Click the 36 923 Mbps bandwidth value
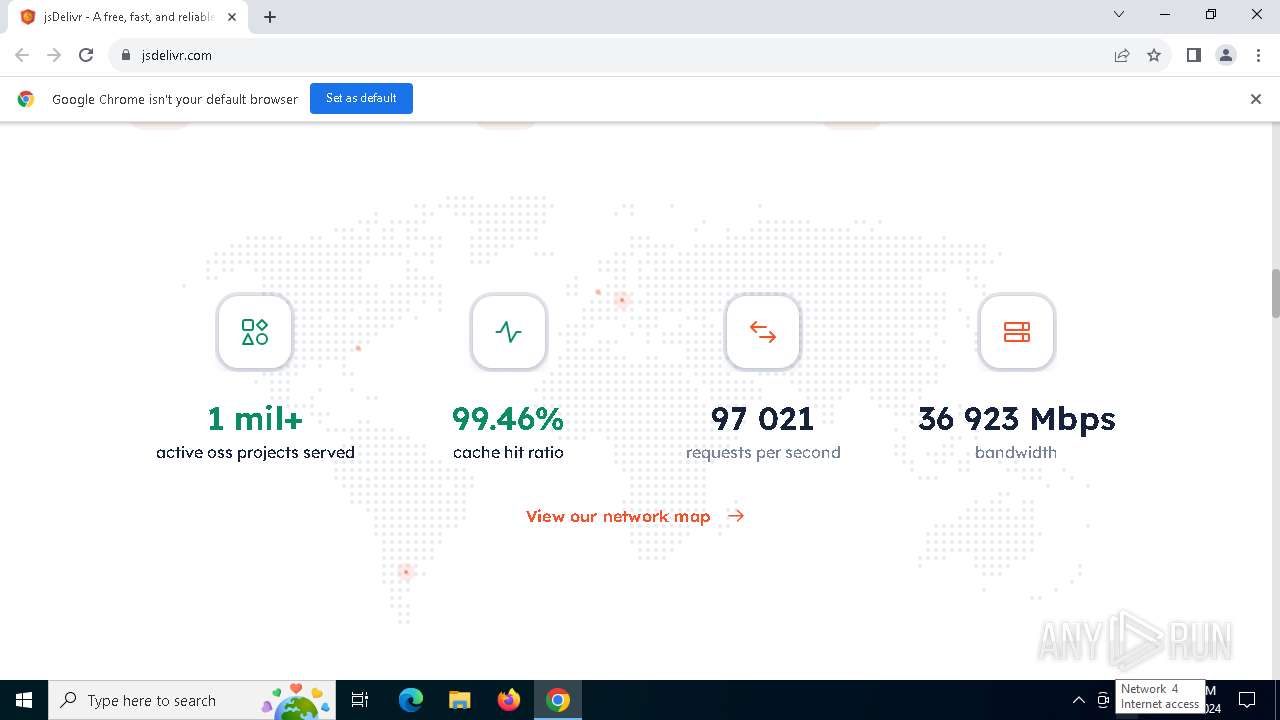 point(1017,418)
